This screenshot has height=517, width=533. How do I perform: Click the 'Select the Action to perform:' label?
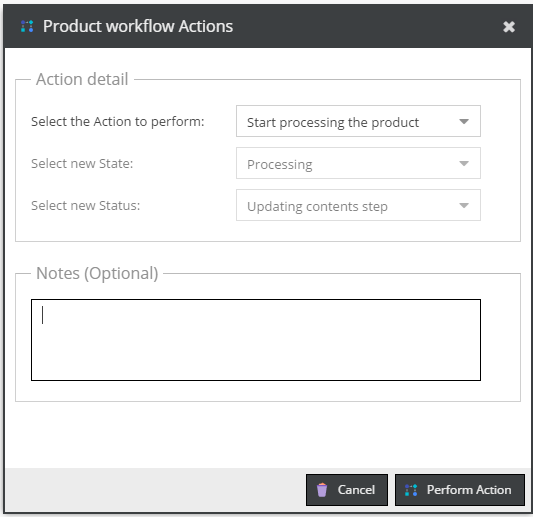pyautogui.click(x=118, y=122)
